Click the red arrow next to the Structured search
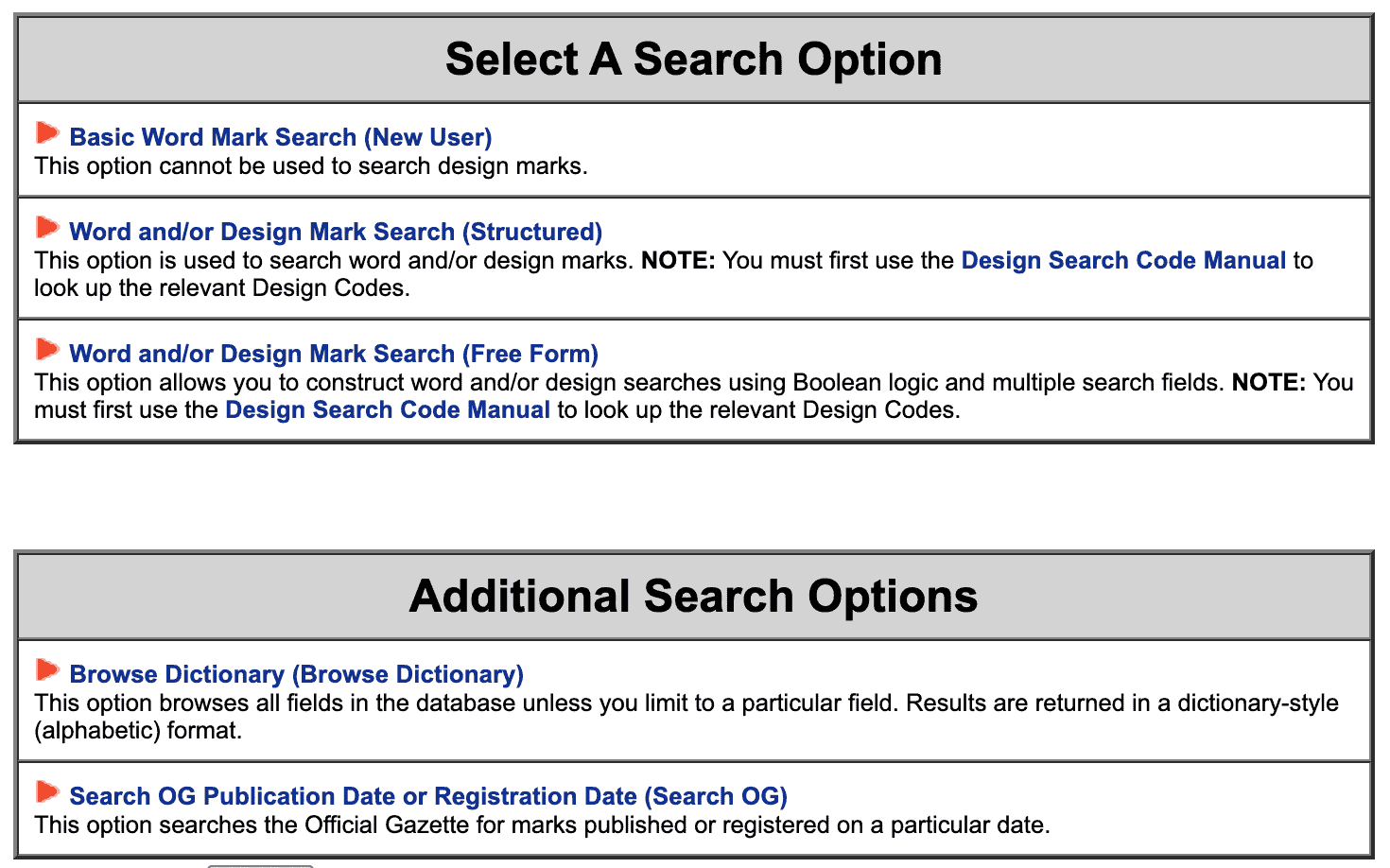 click(47, 228)
